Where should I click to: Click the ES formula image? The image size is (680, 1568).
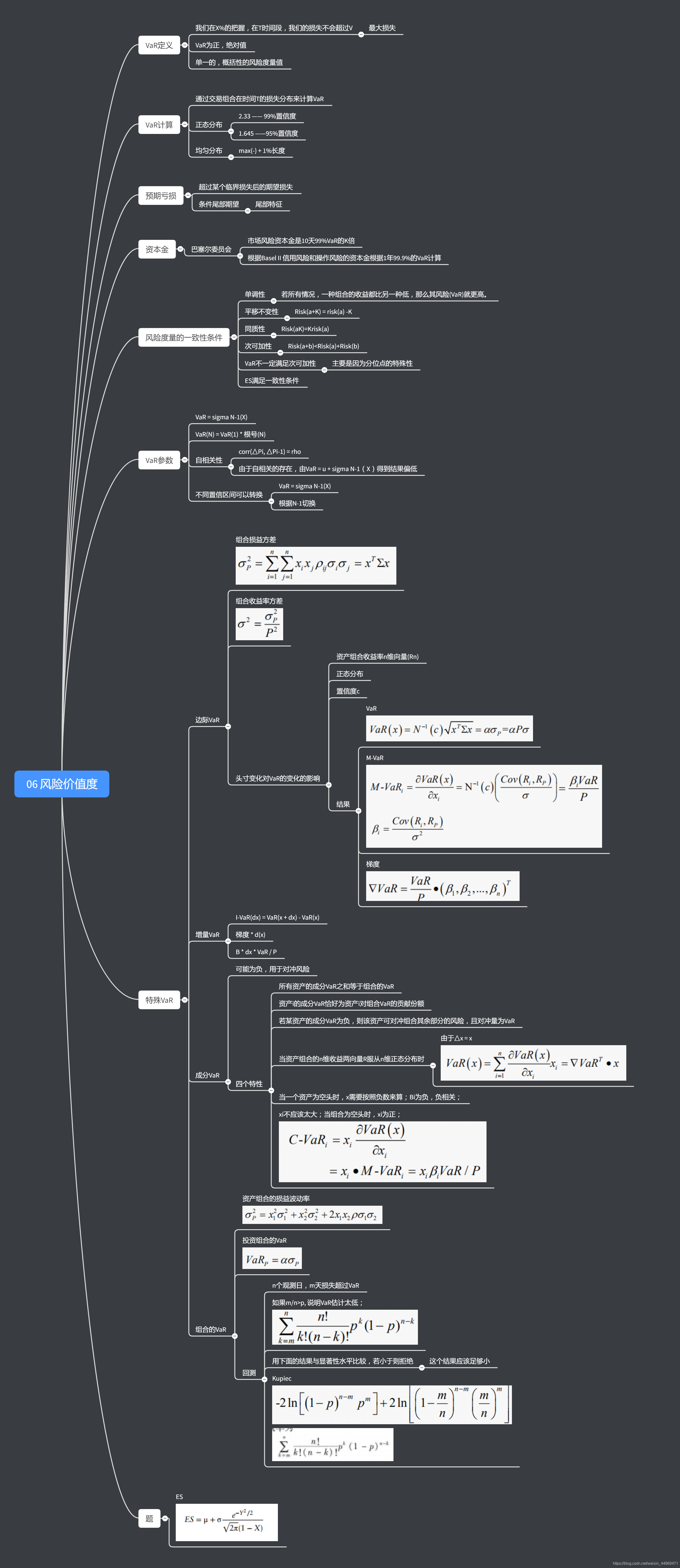point(226,1522)
